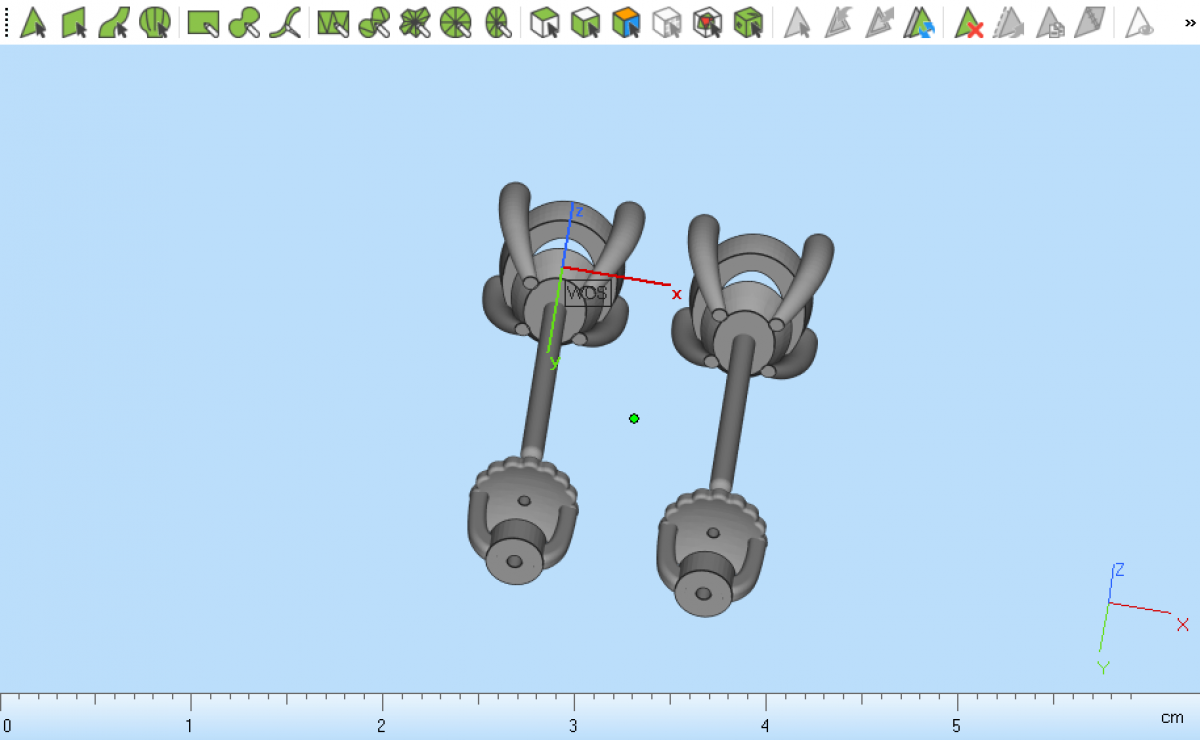Select the freeform blob brush marking tool
Screen dimensions: 1200x740
coord(243,22)
